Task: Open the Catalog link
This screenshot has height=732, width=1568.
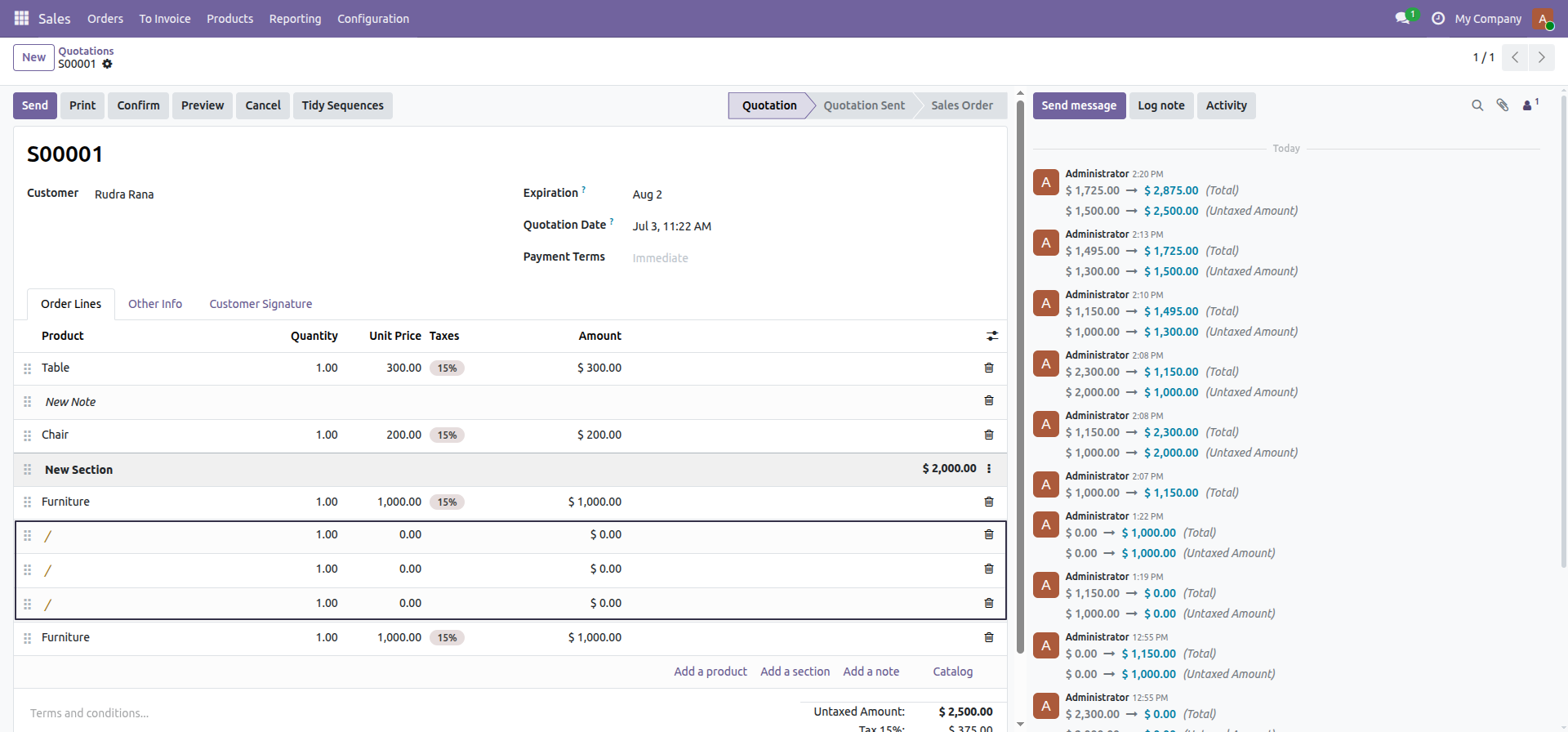Action: tap(952, 672)
